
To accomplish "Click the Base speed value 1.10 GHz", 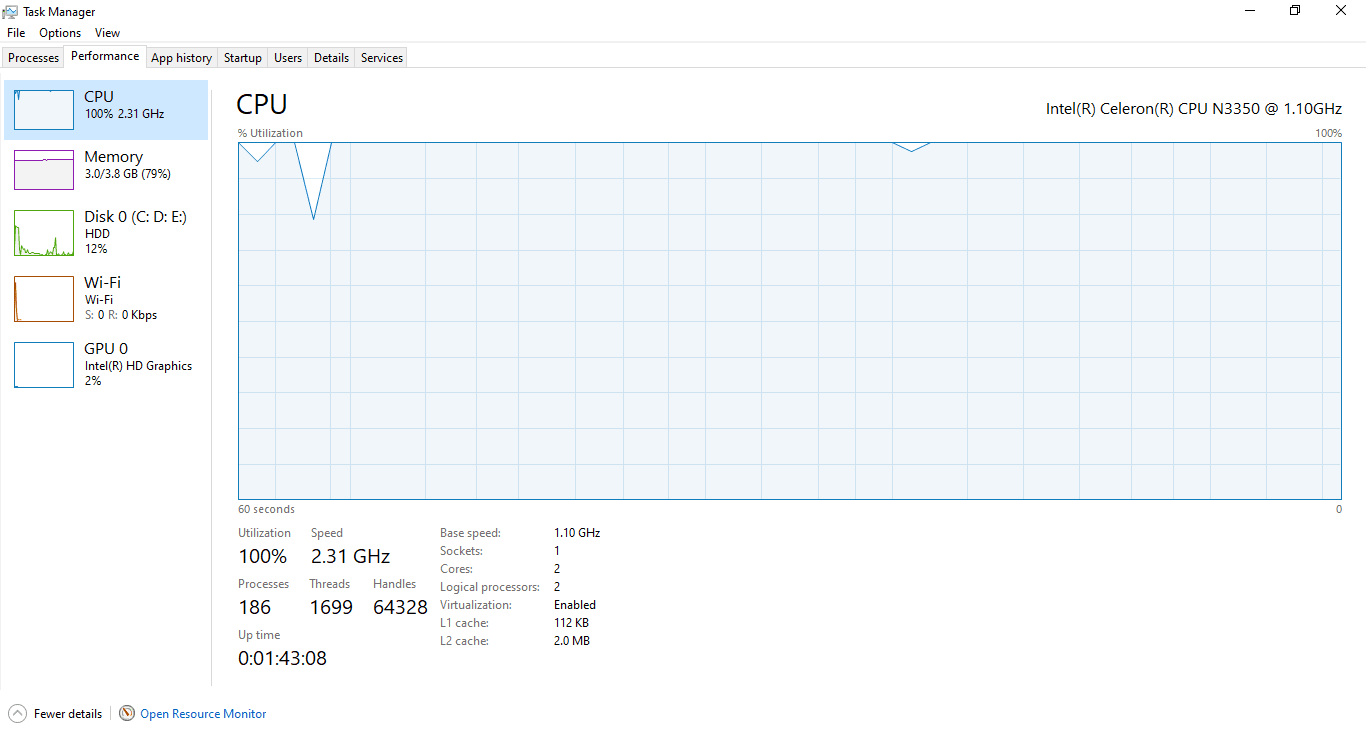I will [x=577, y=533].
